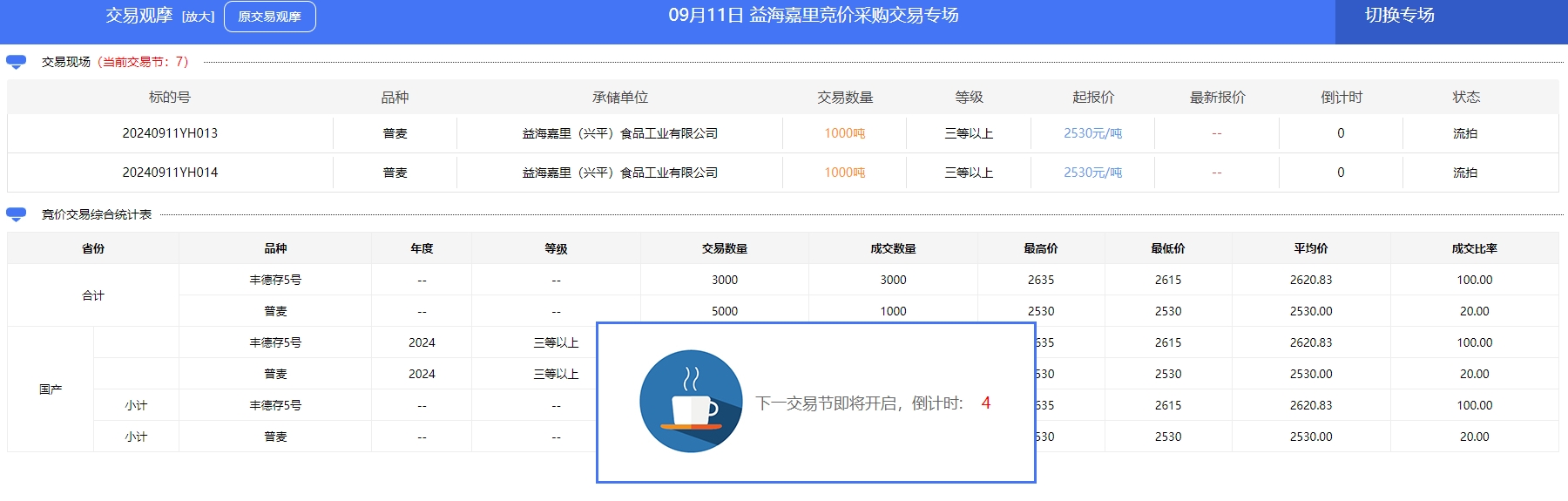Click the coffee cup break icon
This screenshot has height=501, width=1568.
691,402
